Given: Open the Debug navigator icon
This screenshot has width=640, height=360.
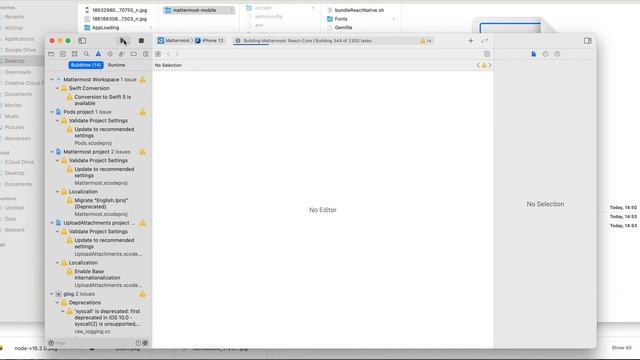Looking at the screenshot, I should click(x=122, y=54).
